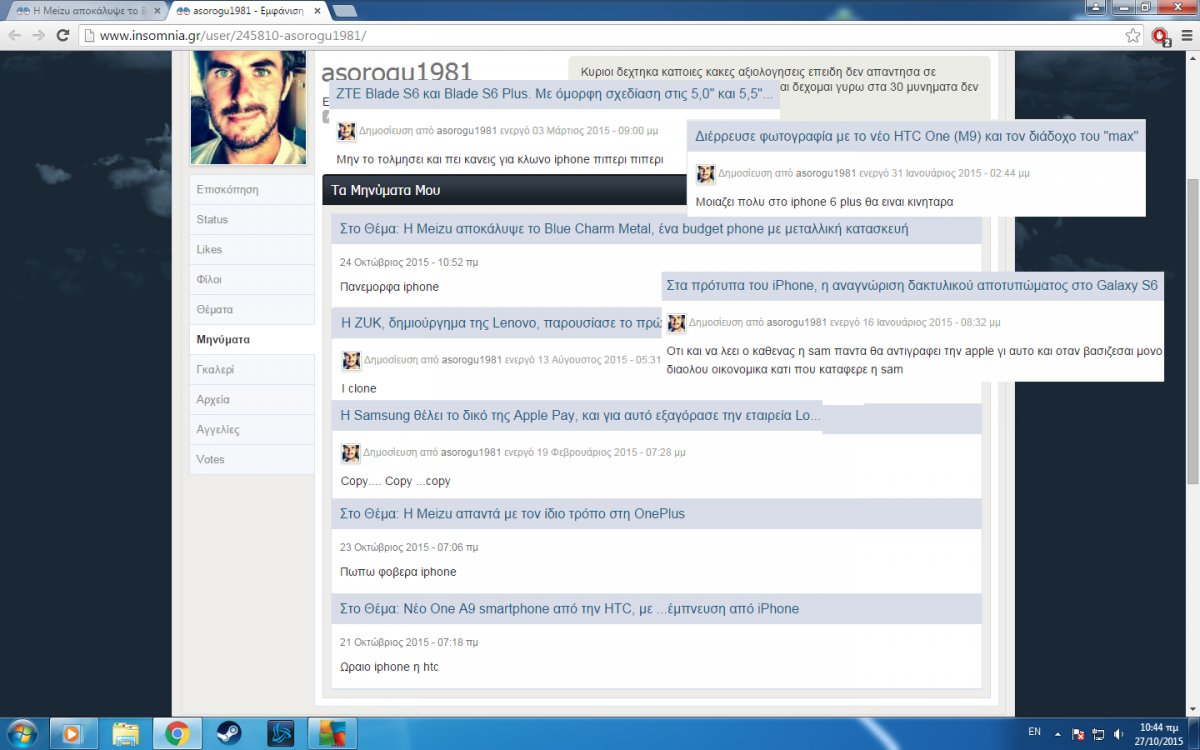Click the insomnia.gr address bar
This screenshot has width=1200, height=750.
pos(600,35)
